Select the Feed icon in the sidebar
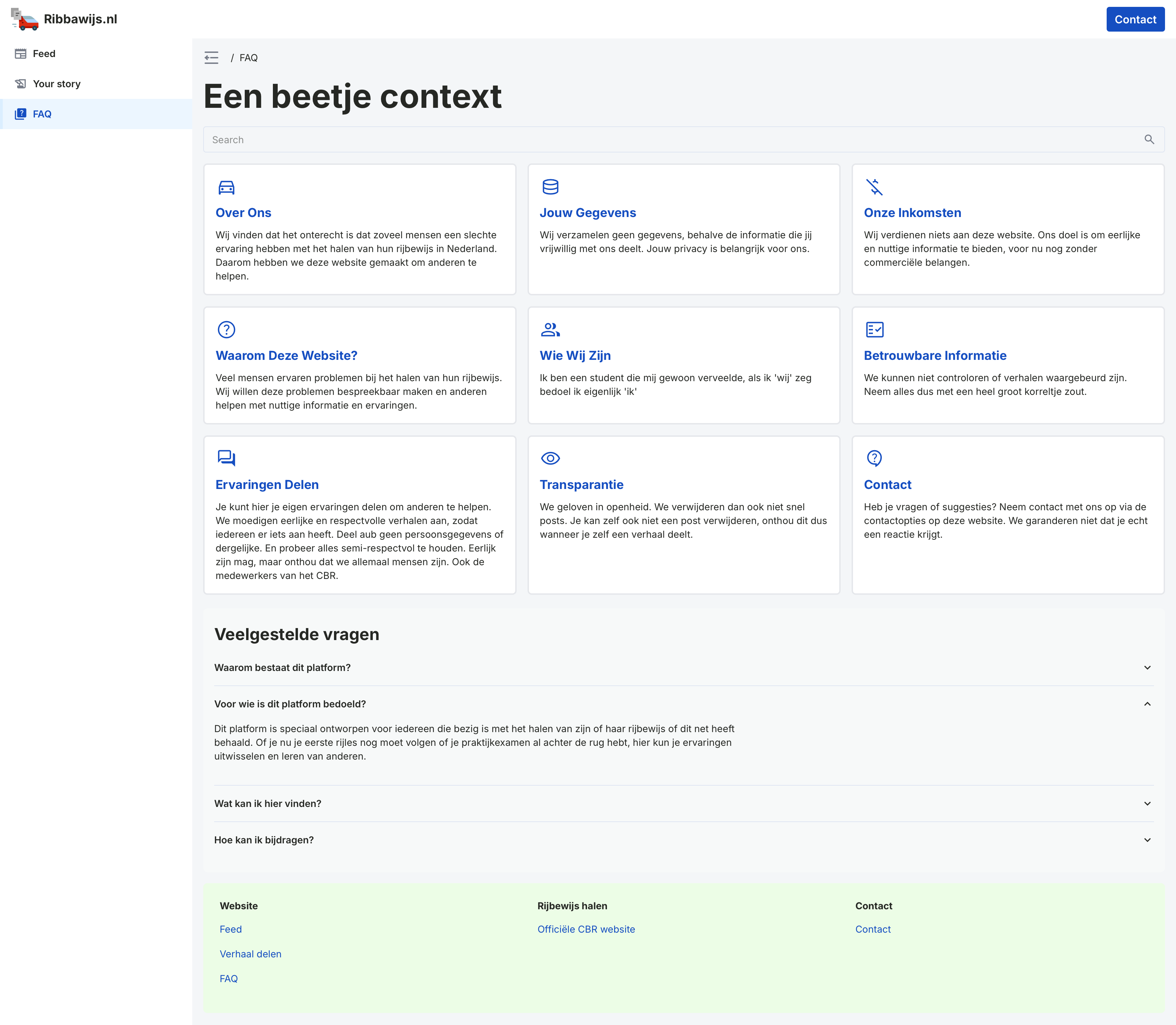 click(21, 53)
